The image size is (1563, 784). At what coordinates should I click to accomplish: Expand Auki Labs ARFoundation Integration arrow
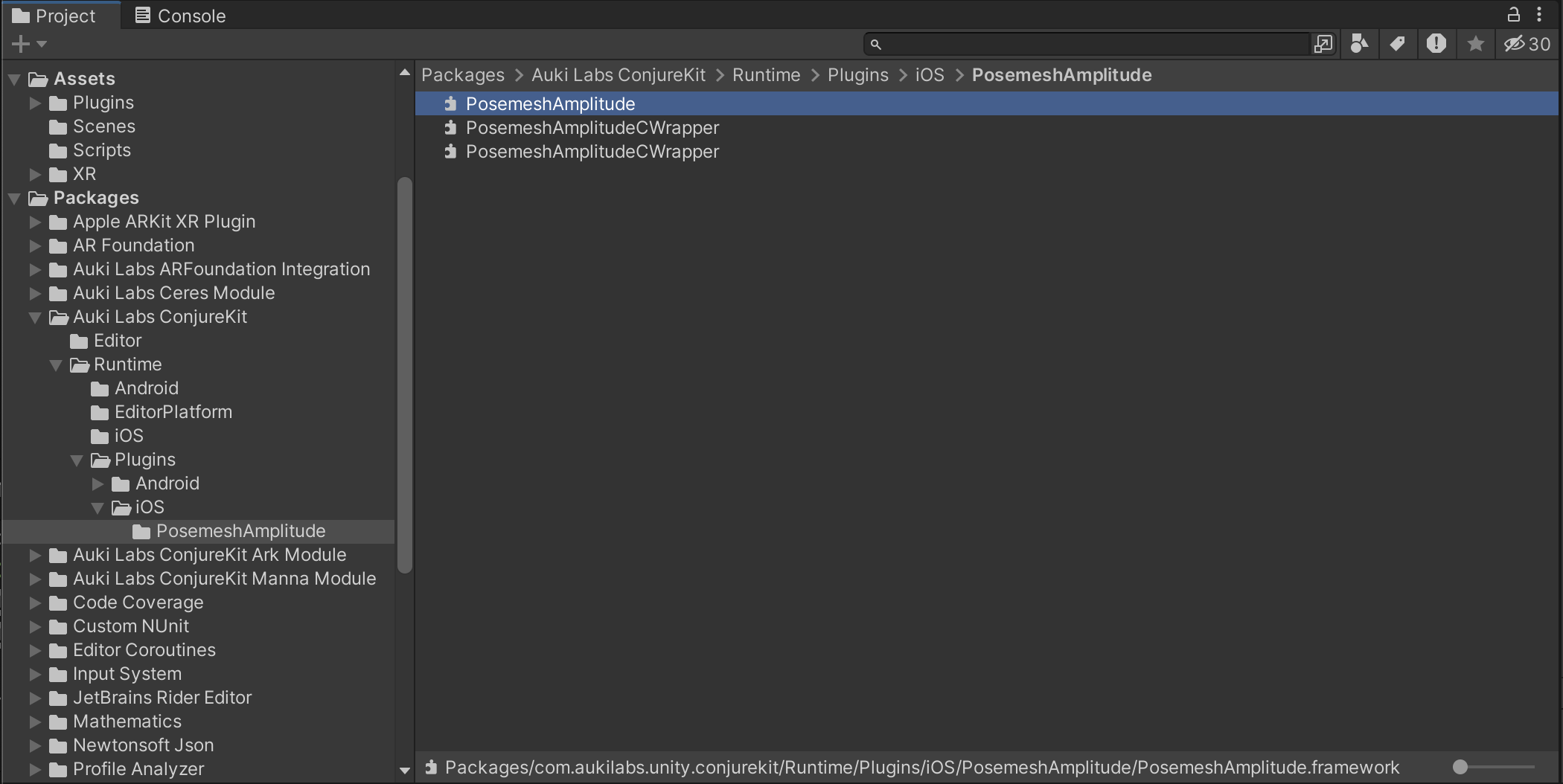[x=35, y=270]
